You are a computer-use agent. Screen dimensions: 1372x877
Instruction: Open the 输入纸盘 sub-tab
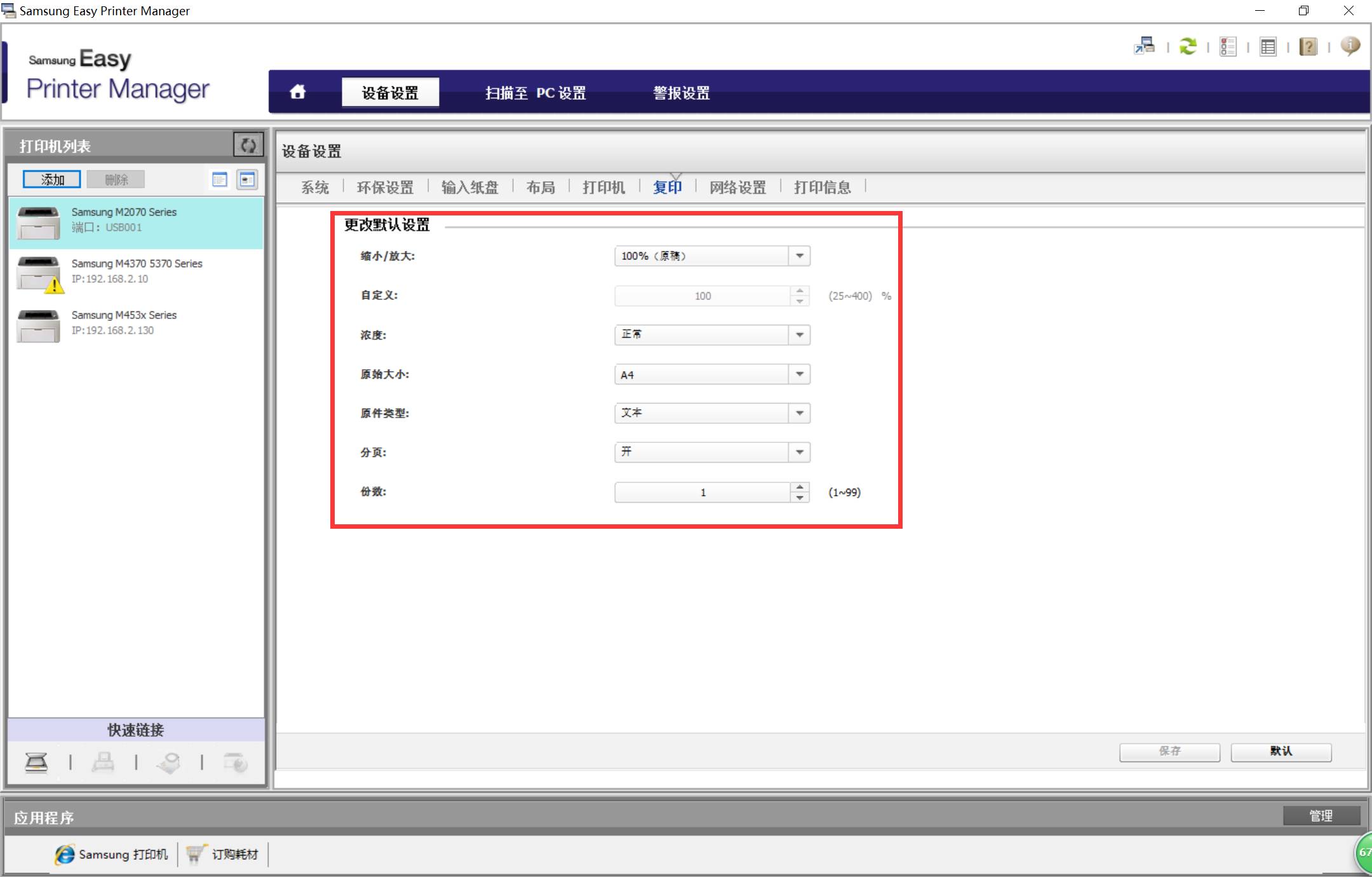pos(469,187)
